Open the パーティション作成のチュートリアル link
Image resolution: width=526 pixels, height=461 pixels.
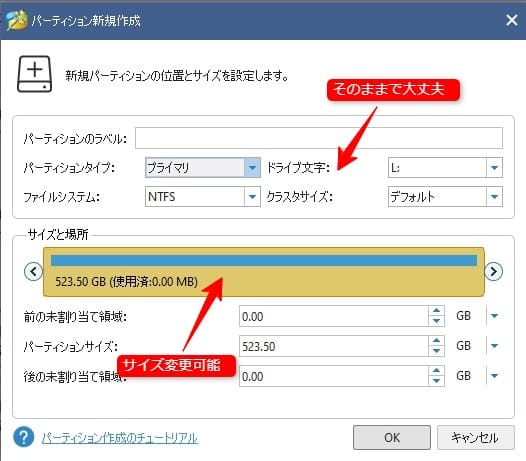(x=120, y=438)
